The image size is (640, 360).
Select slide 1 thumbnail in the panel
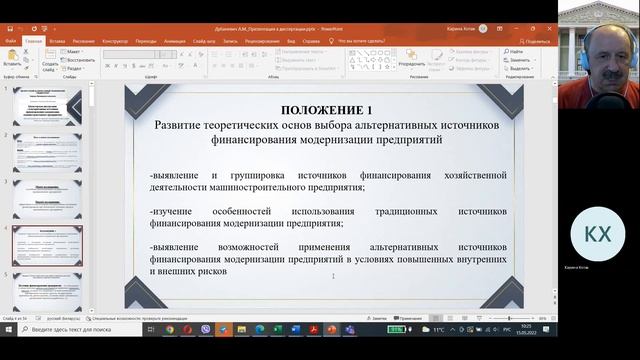pyautogui.click(x=47, y=106)
